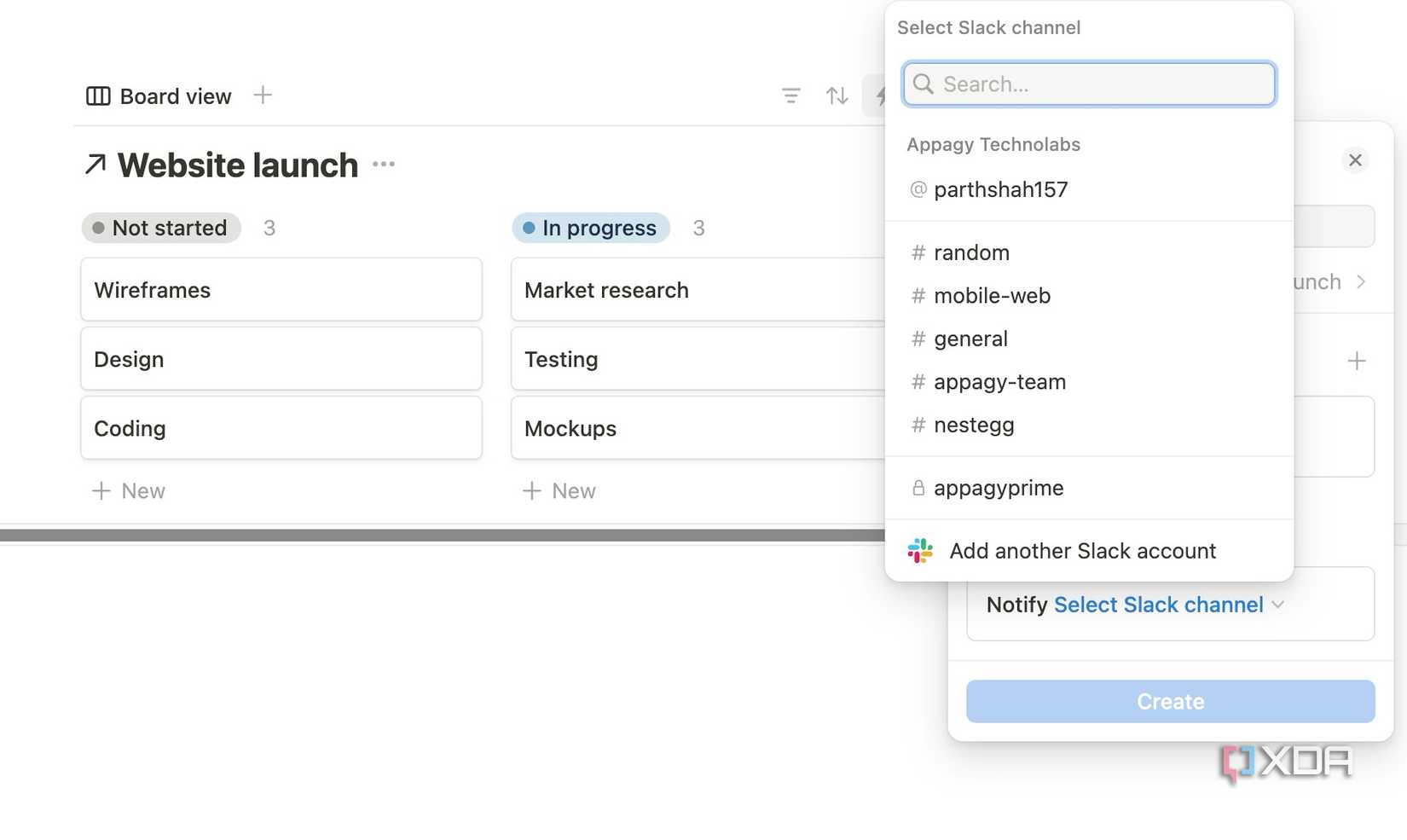Expand the chevron next to launch
Viewport: 1407px width, 840px height.
1361,281
